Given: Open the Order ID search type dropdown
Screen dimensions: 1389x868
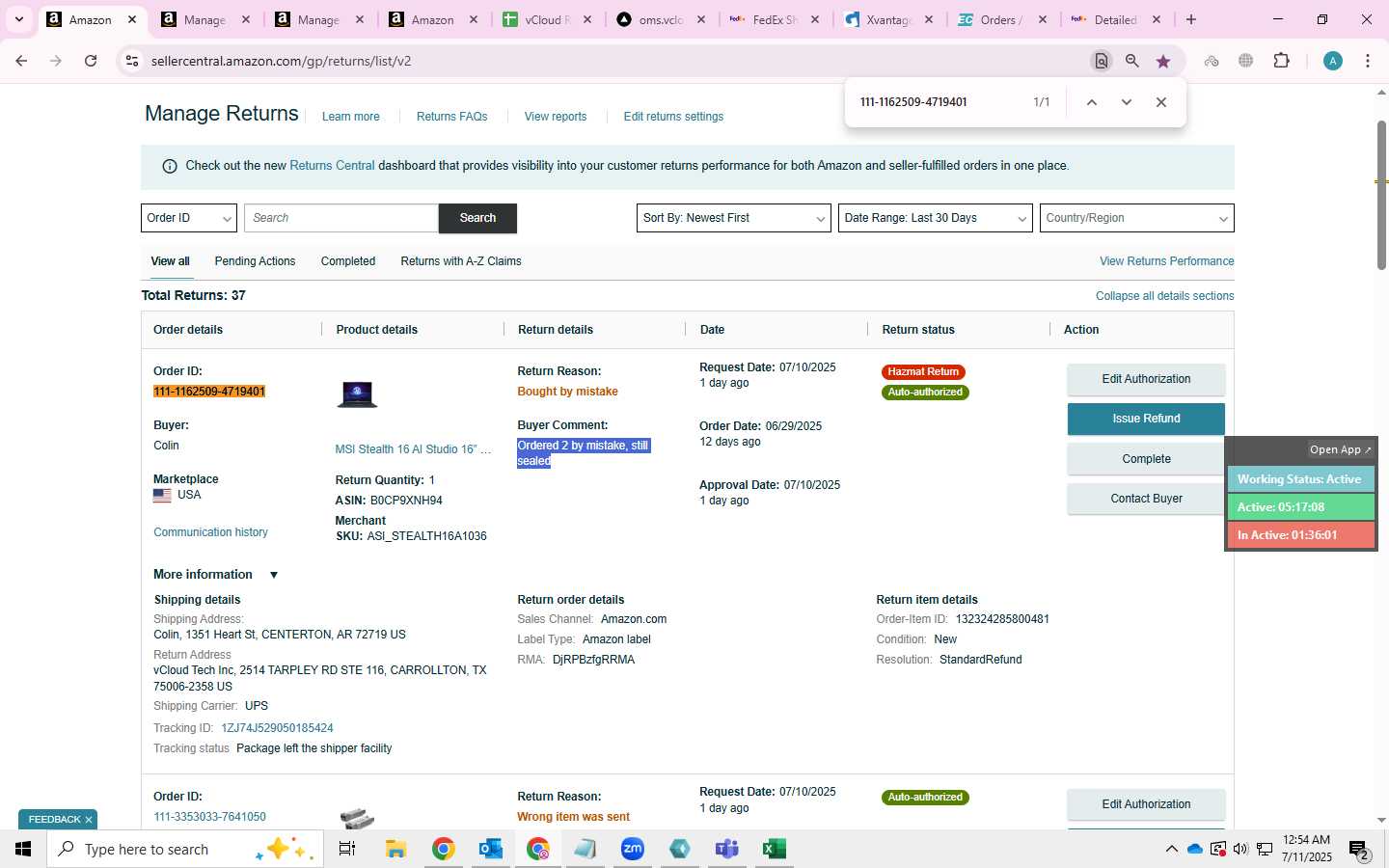Looking at the screenshot, I should click(189, 218).
